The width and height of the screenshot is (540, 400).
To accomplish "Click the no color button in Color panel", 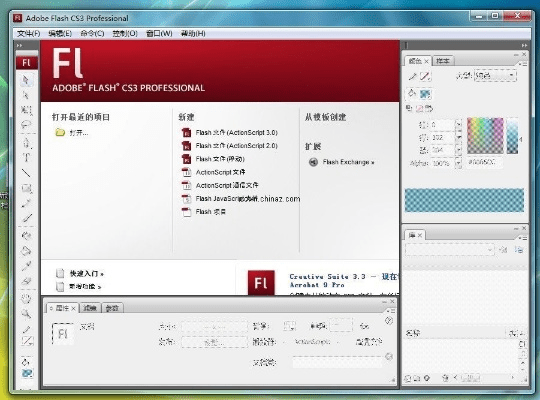I will 419,109.
